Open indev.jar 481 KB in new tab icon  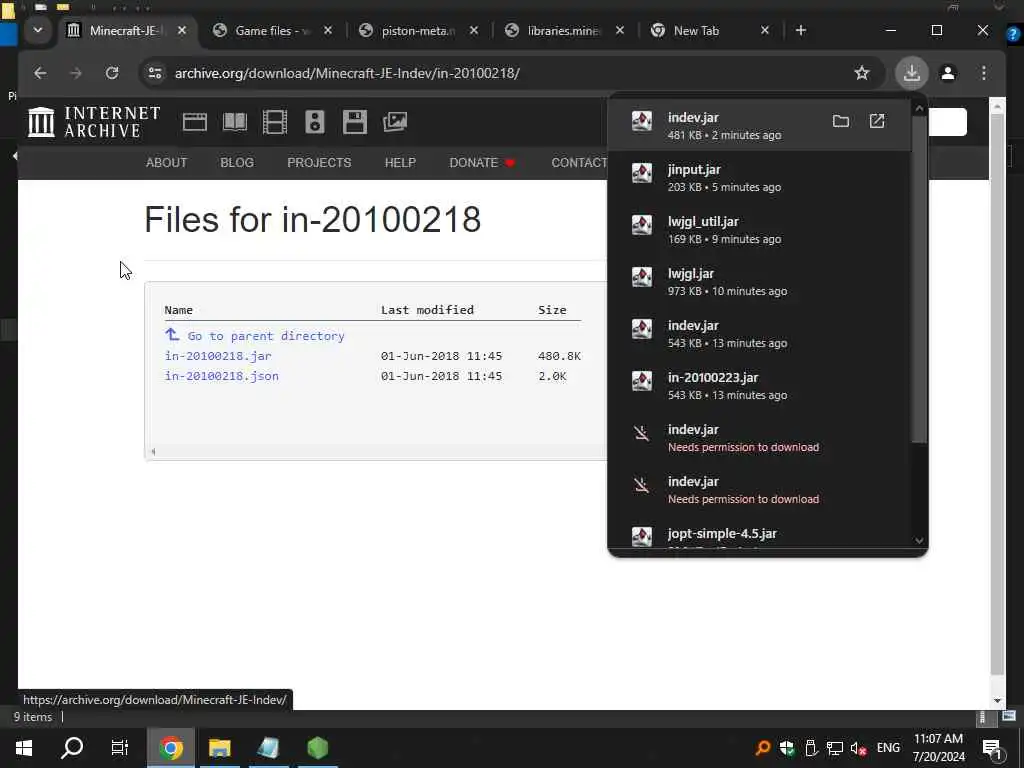(877, 121)
